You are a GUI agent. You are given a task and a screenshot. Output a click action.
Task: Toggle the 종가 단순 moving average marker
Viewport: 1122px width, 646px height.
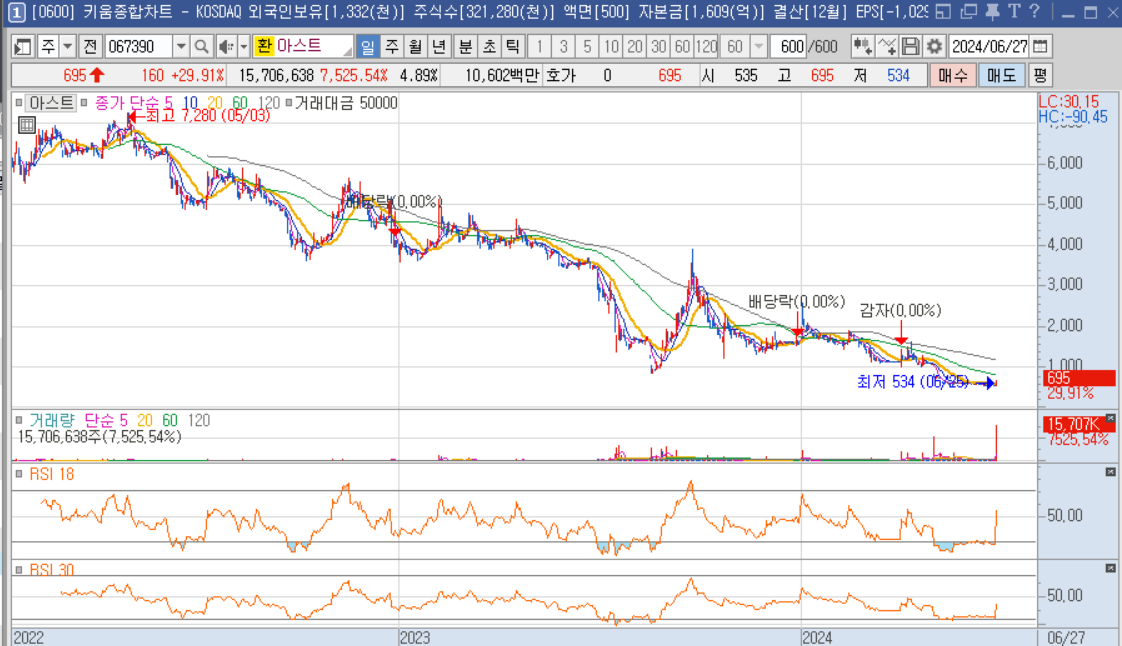[x=84, y=103]
